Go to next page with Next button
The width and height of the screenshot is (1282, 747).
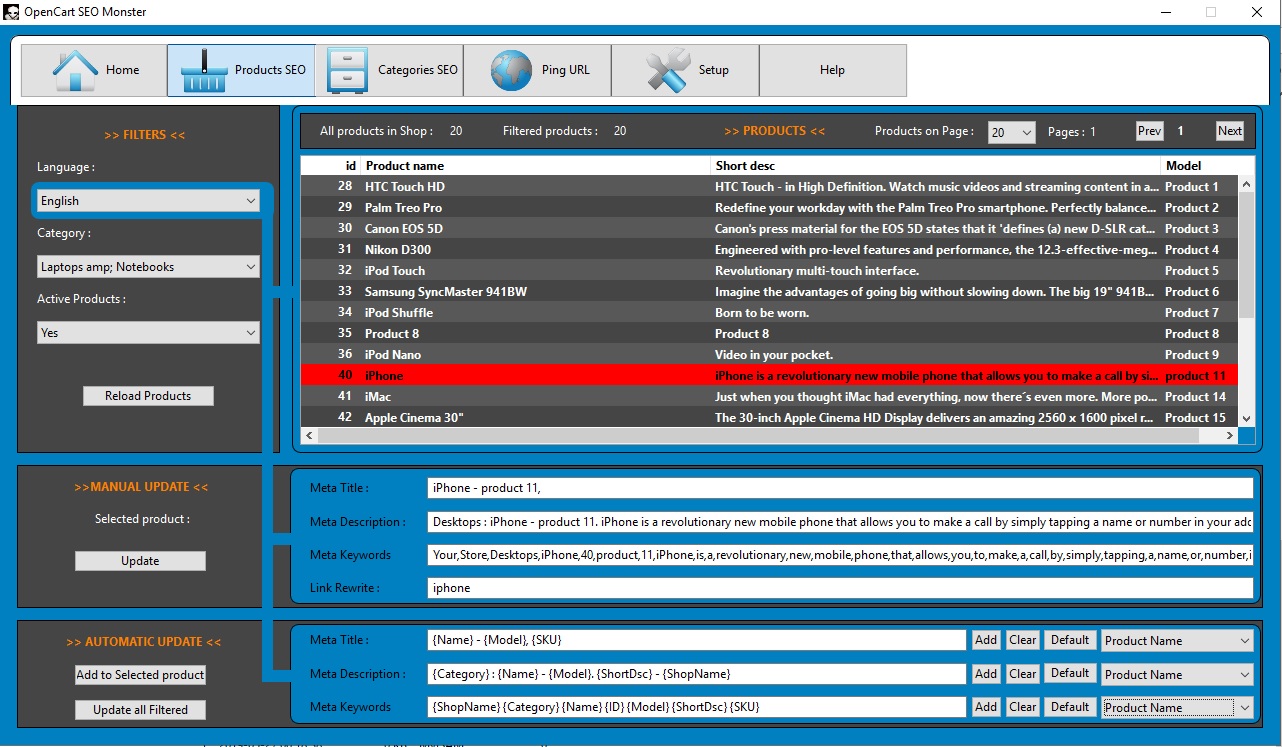[x=1230, y=131]
